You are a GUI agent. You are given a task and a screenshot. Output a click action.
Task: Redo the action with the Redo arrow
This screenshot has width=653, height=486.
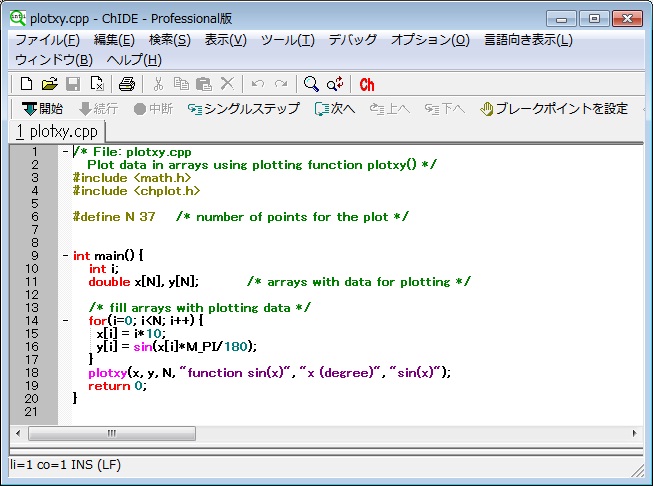[x=281, y=84]
